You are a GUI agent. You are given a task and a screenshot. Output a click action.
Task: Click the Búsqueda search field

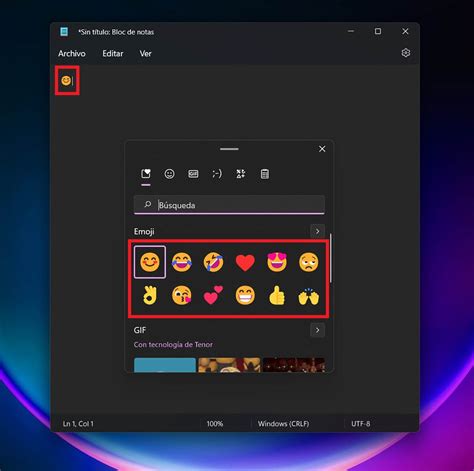coord(229,205)
